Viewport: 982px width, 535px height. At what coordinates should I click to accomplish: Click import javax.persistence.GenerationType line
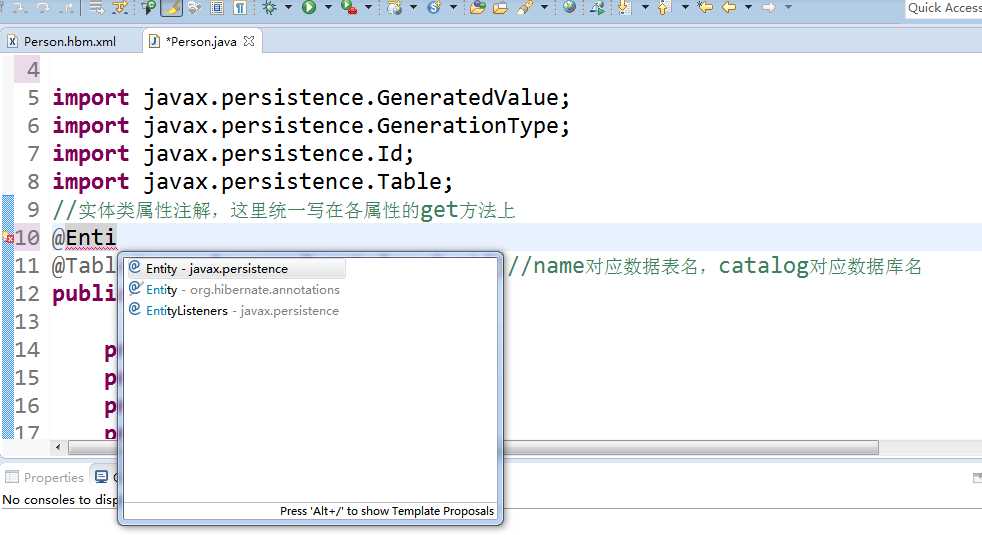(311, 126)
